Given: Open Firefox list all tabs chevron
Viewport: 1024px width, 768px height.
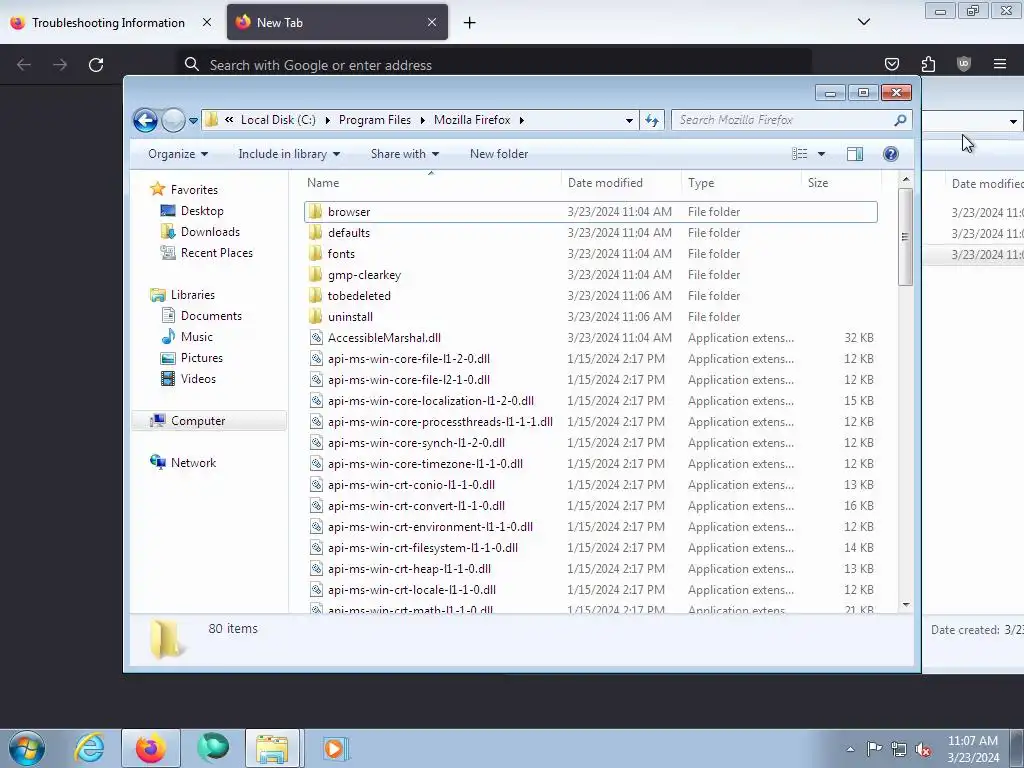Looking at the screenshot, I should point(863,22).
